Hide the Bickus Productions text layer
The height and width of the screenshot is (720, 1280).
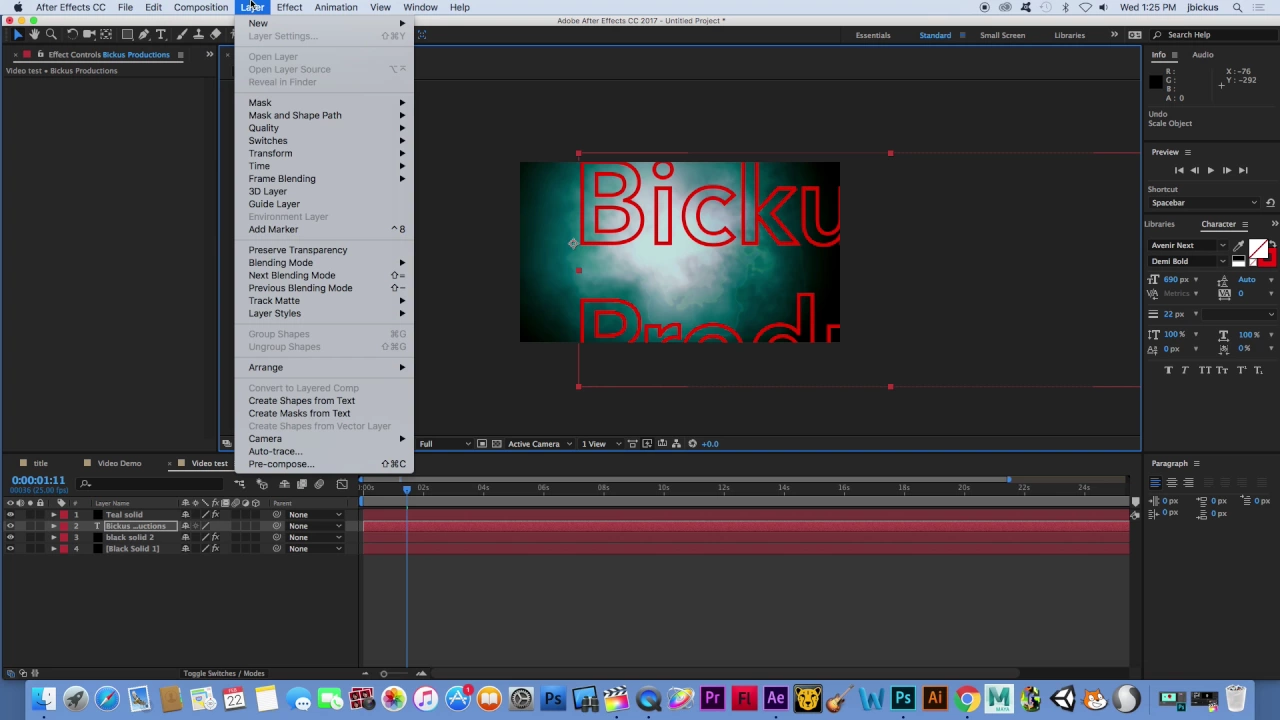point(10,526)
